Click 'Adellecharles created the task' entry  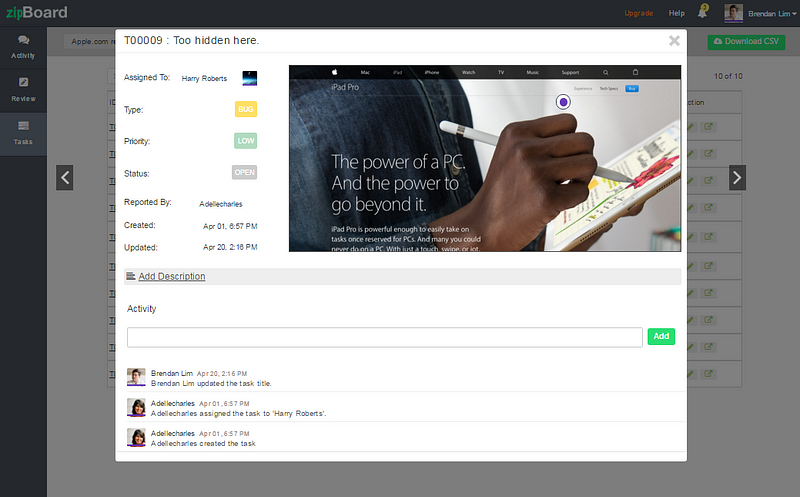(203, 443)
